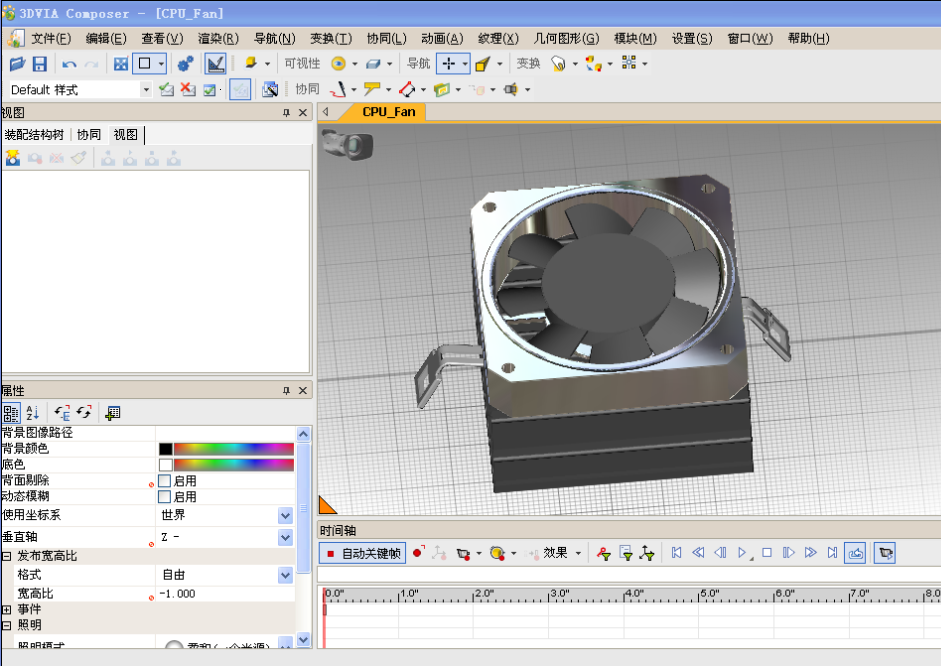Image resolution: width=941 pixels, height=666 pixels.
Task: Expand the 事件 property group
Action: coord(6,609)
